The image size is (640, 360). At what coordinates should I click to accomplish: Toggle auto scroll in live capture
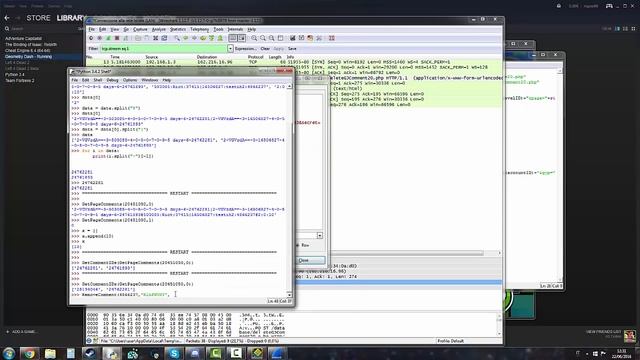(x=242, y=38)
